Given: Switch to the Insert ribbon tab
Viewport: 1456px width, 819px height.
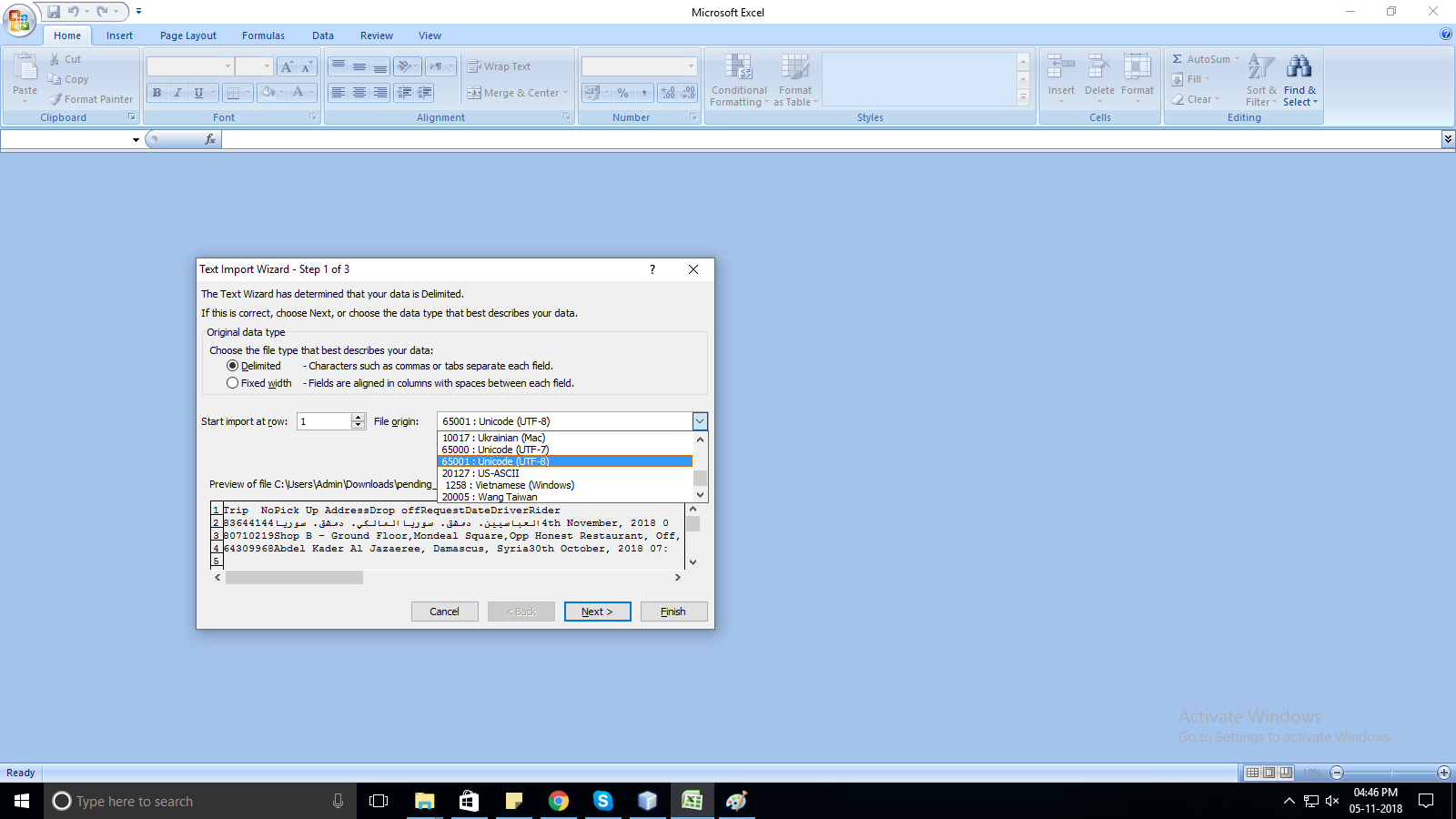Looking at the screenshot, I should [x=119, y=35].
